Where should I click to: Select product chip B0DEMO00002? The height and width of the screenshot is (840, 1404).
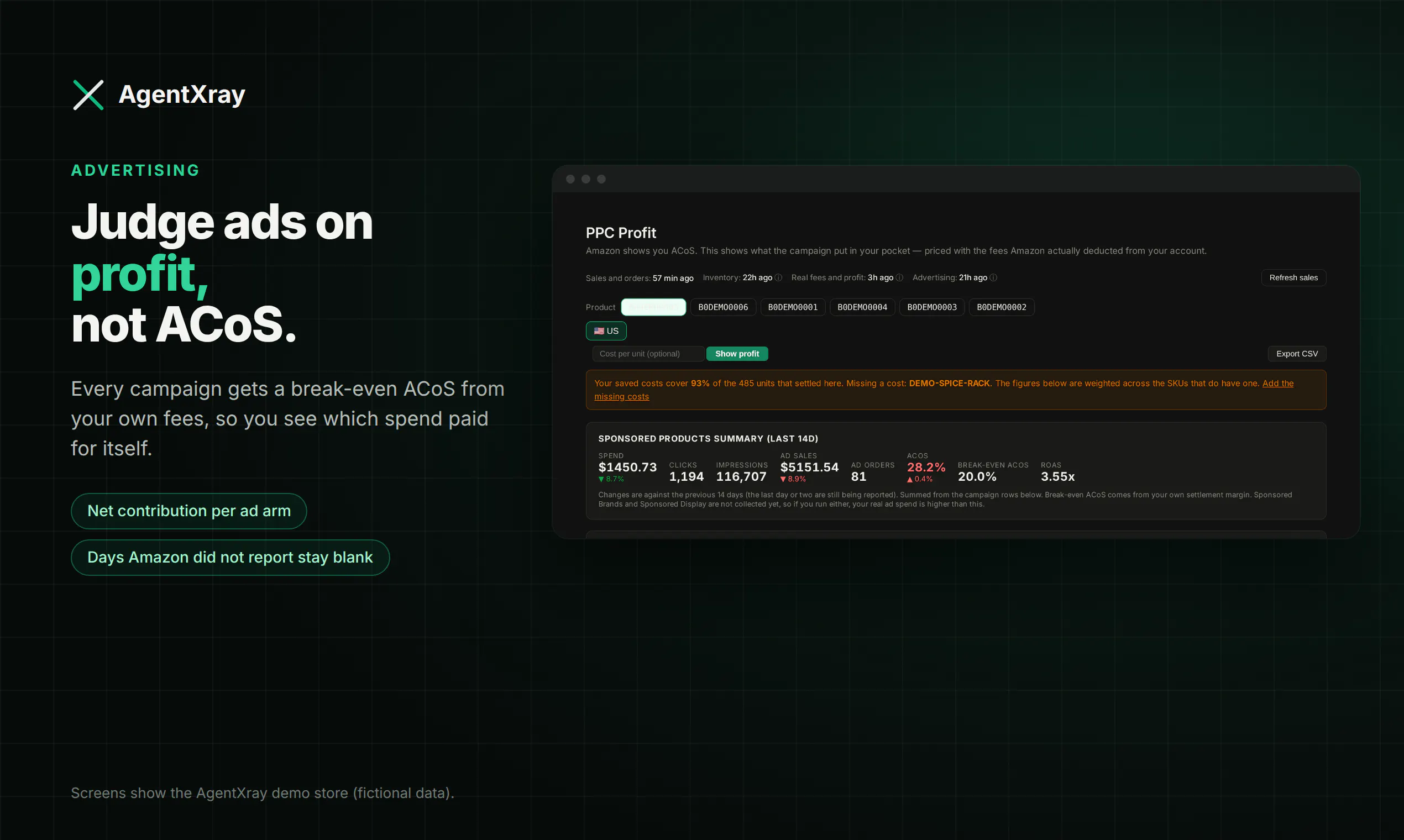pos(1002,307)
